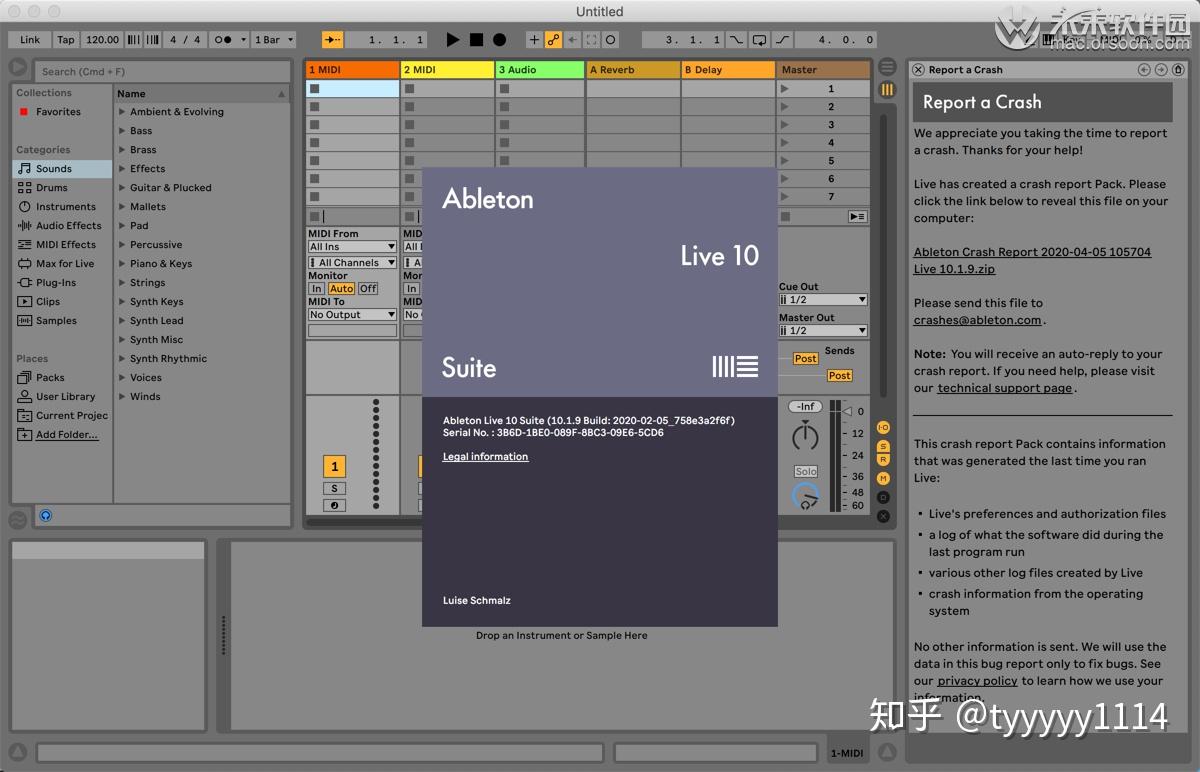Open the technical support page link
The width and height of the screenshot is (1200, 772).
[x=1005, y=388]
